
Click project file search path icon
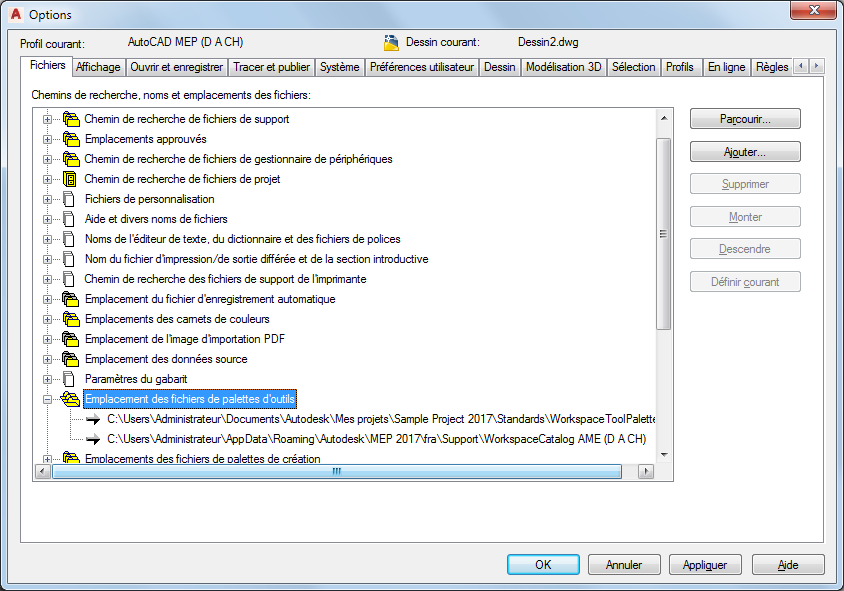click(x=69, y=179)
